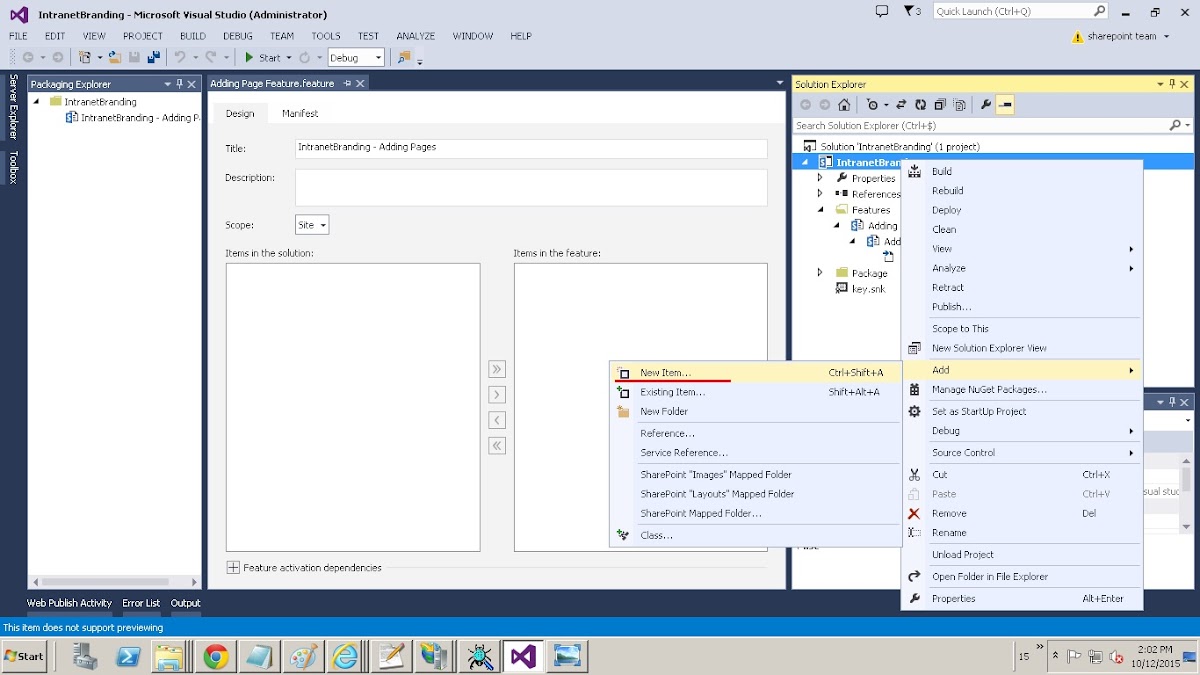Viewport: 1200px width, 675px height.
Task: Select Deploy from the context menu
Action: pyautogui.click(x=1022, y=210)
